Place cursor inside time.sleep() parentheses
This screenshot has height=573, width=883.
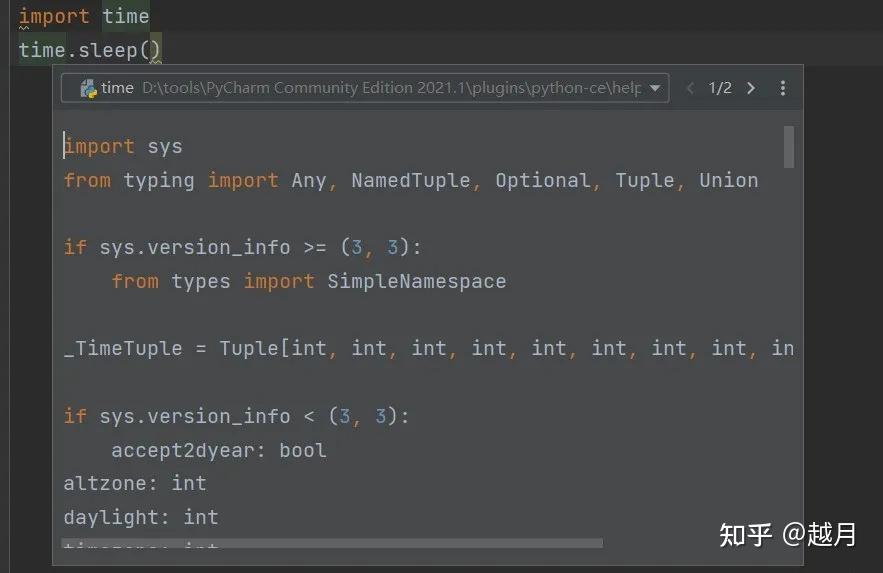pos(154,50)
